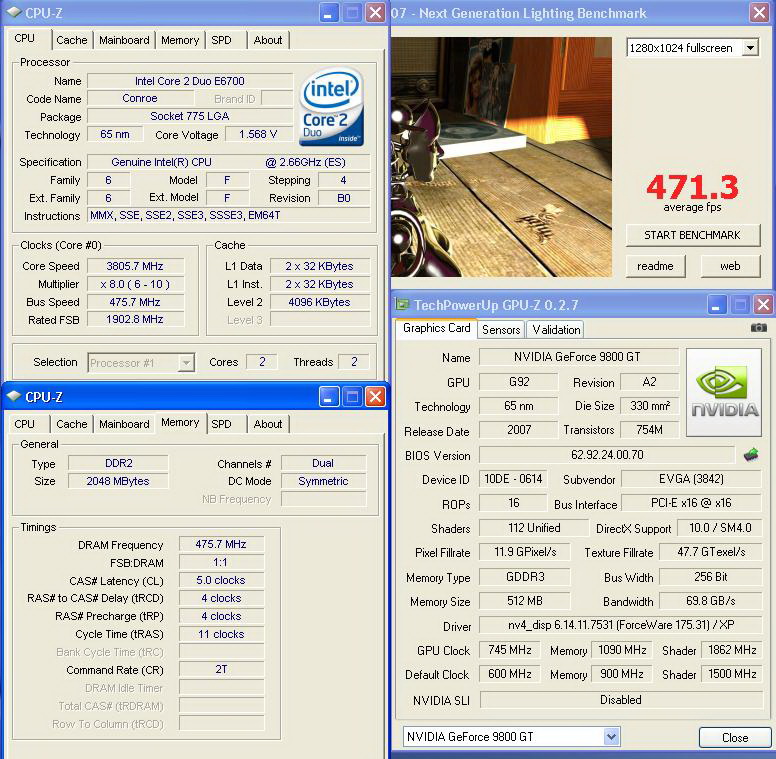Click the top CPU-Z title bar icon
The width and height of the screenshot is (776, 759).
coord(14,12)
